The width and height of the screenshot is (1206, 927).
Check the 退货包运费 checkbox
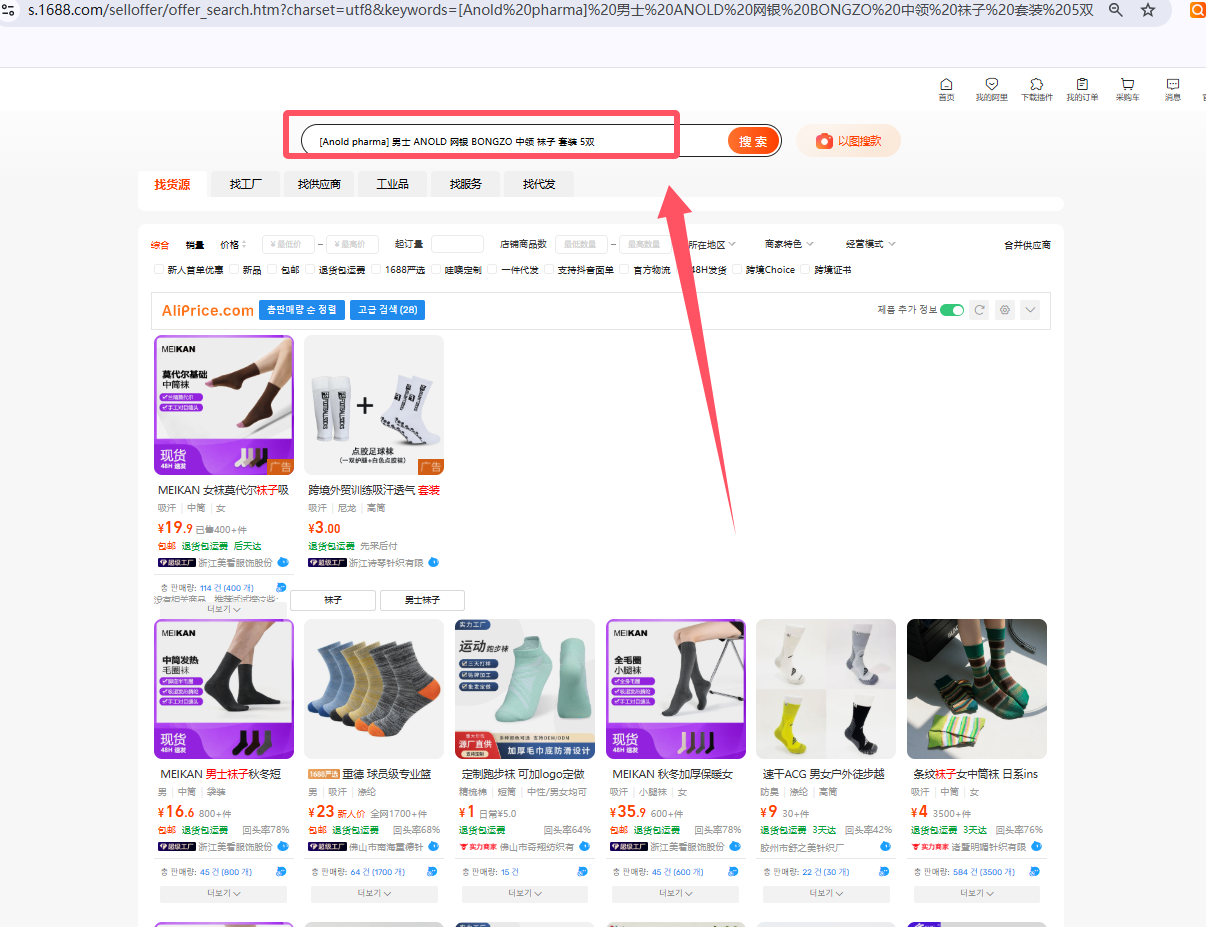(310, 269)
